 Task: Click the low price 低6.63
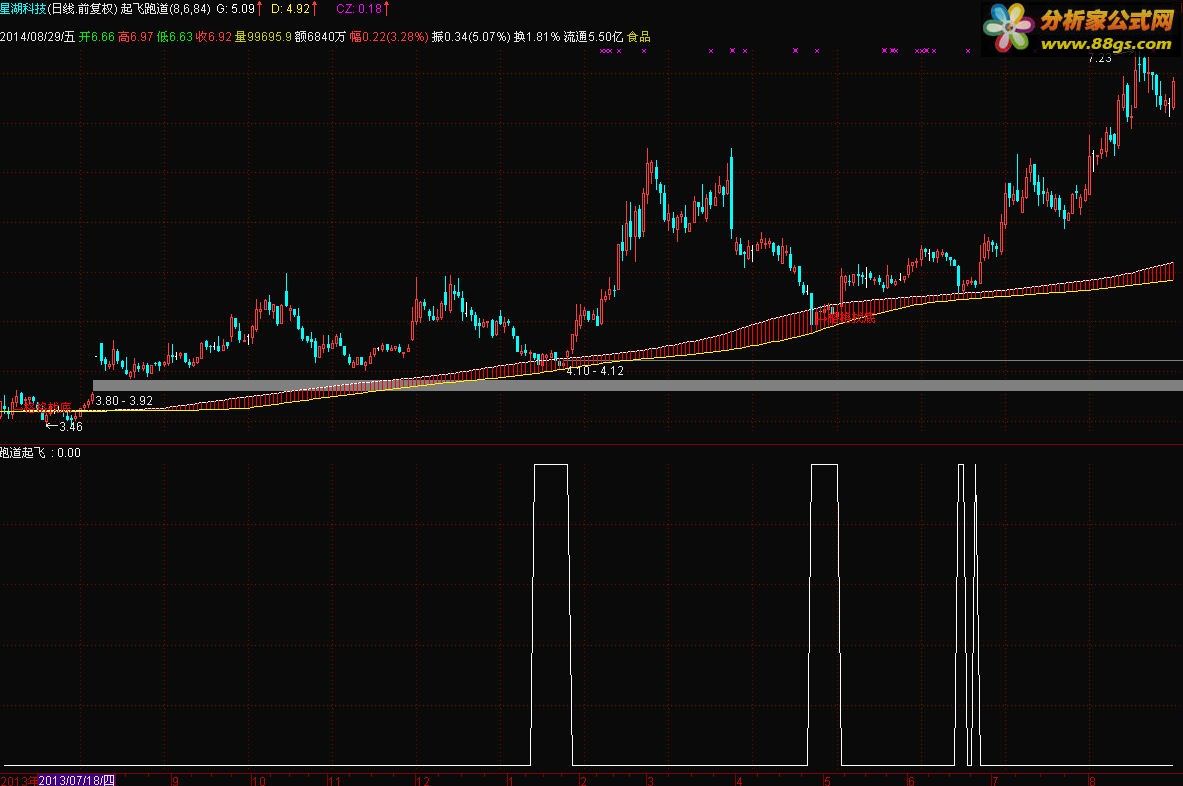(175, 36)
